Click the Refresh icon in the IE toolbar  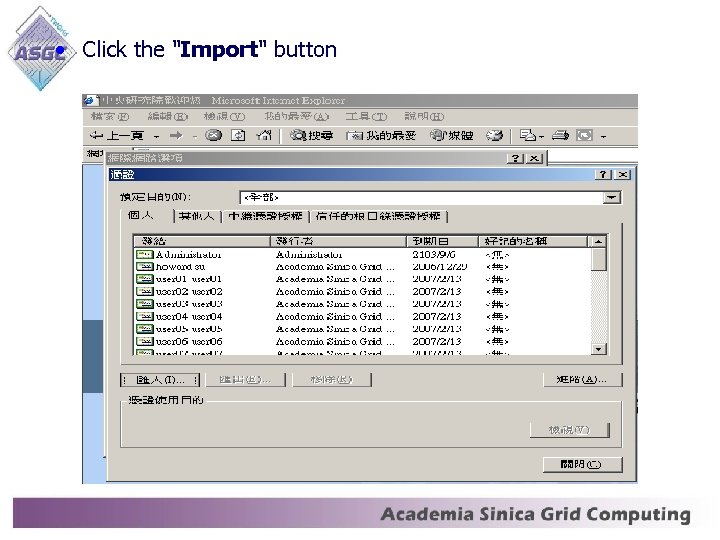point(238,135)
